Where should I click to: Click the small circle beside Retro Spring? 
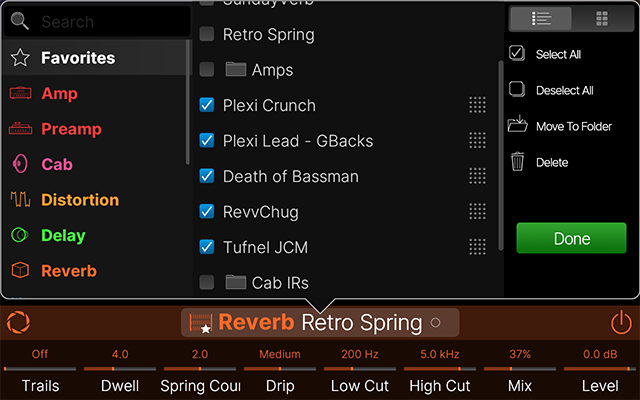[x=436, y=323]
